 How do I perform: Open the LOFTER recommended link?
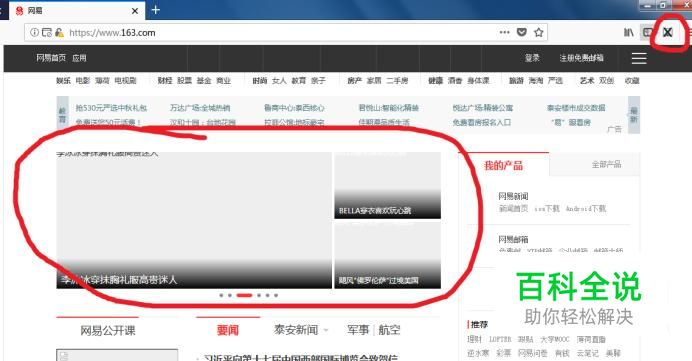(500, 339)
